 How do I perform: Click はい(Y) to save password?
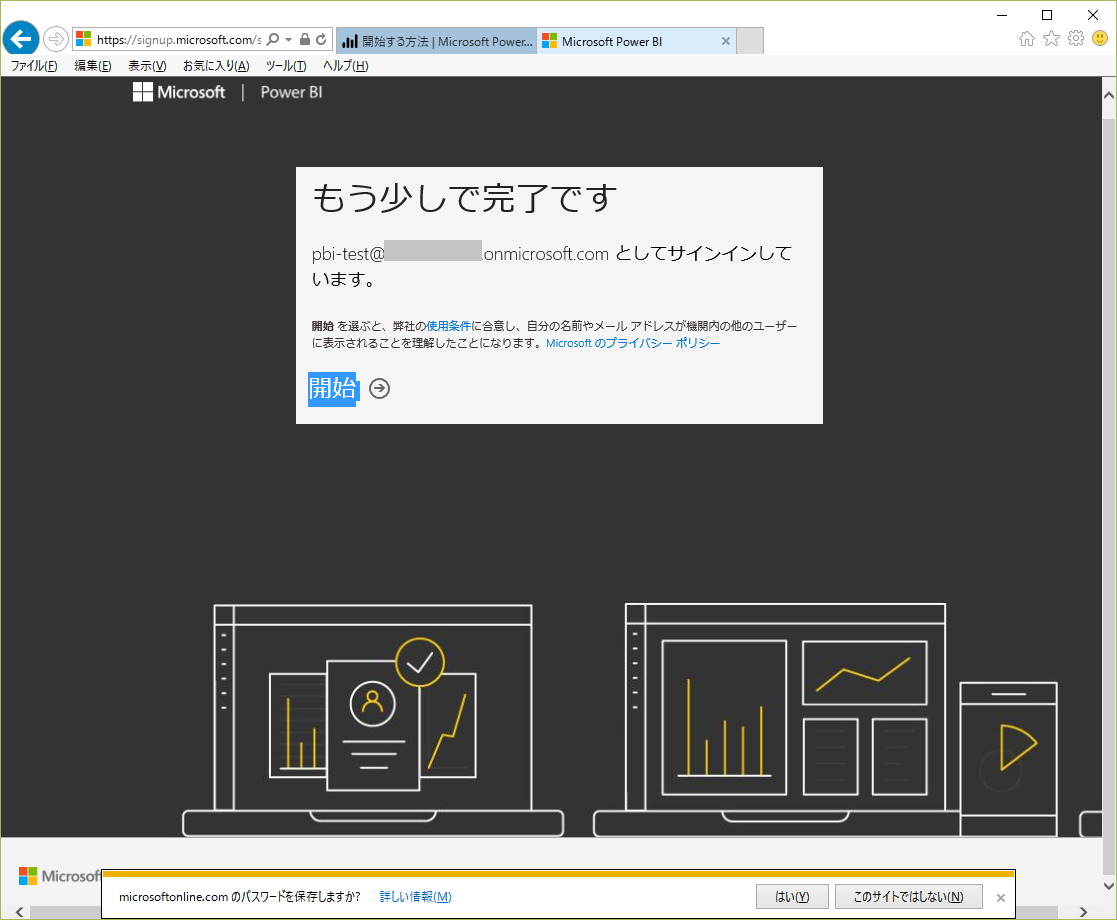(792, 896)
